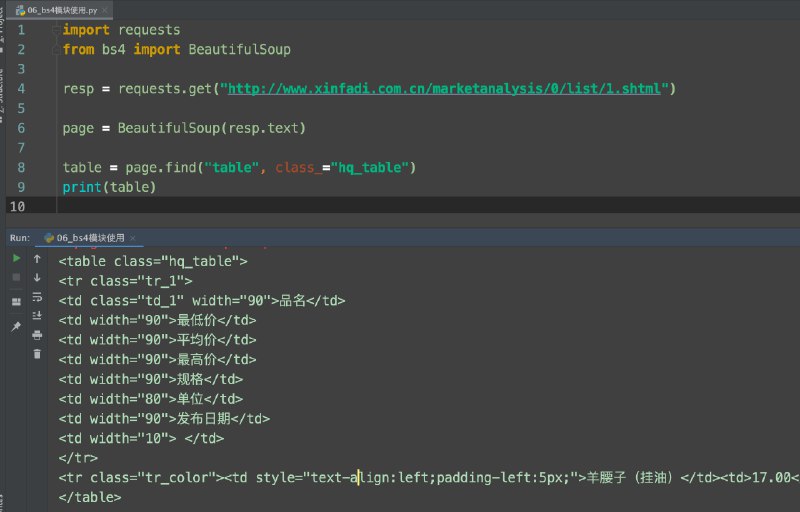Click the output line containing 最低价
Image resolution: width=800 pixels, height=512 pixels.
tap(157, 320)
